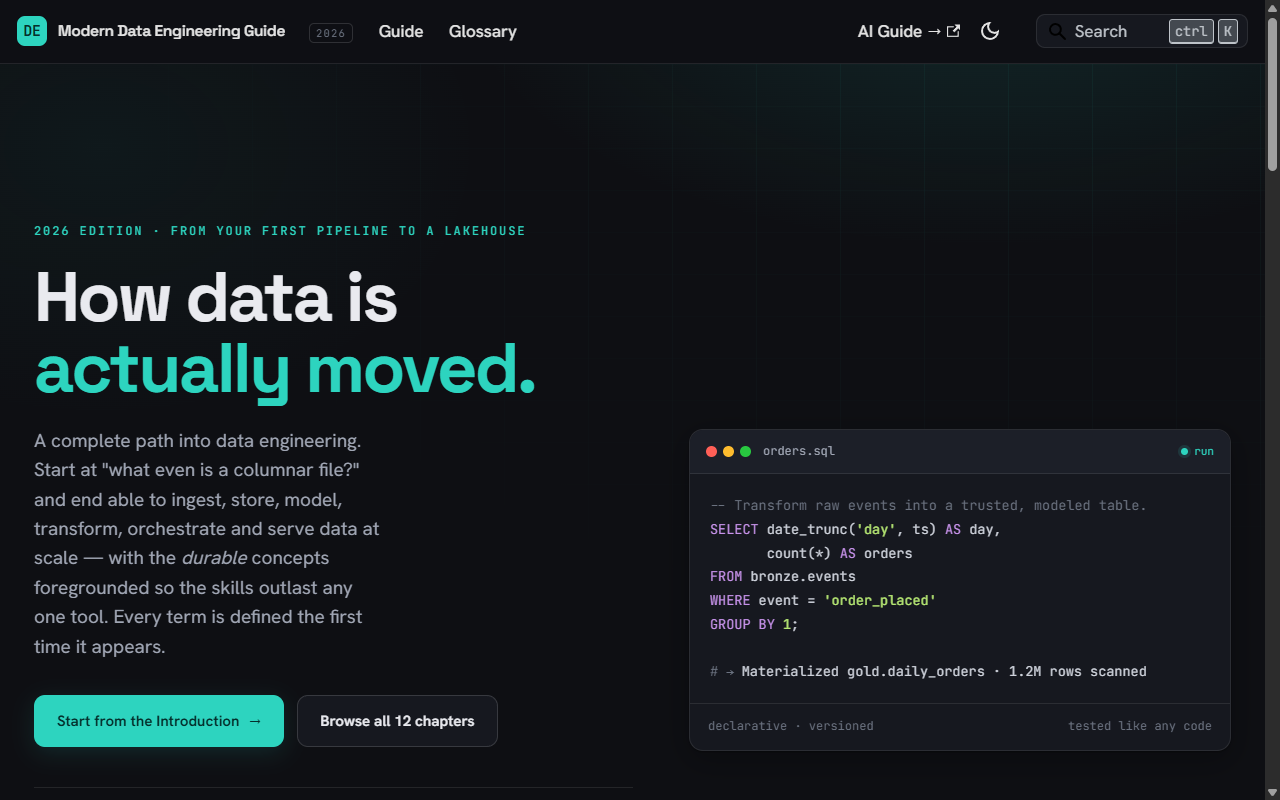Image resolution: width=1280 pixels, height=800 pixels.
Task: Click the run indicator in code card
Action: point(1197,451)
